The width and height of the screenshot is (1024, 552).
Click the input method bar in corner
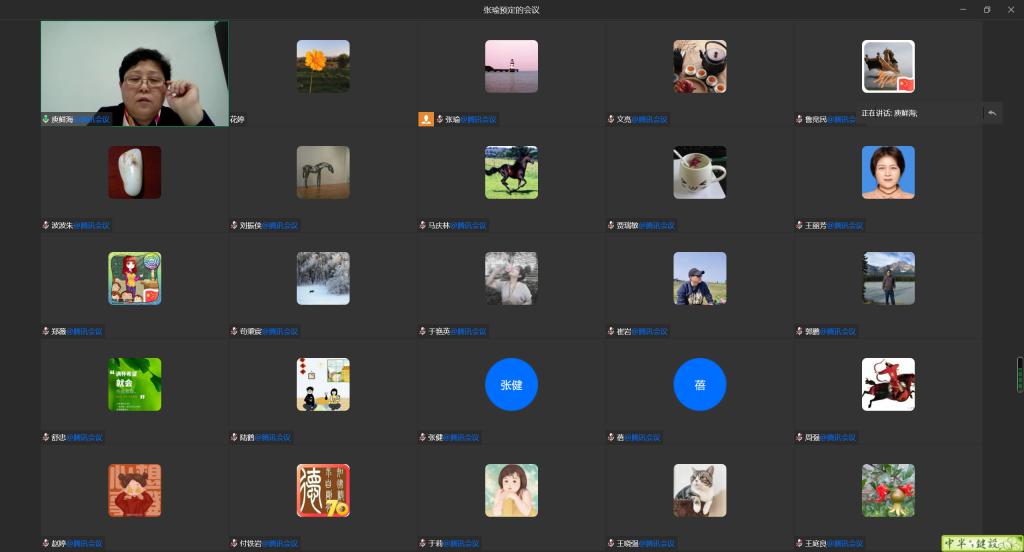(x=981, y=543)
